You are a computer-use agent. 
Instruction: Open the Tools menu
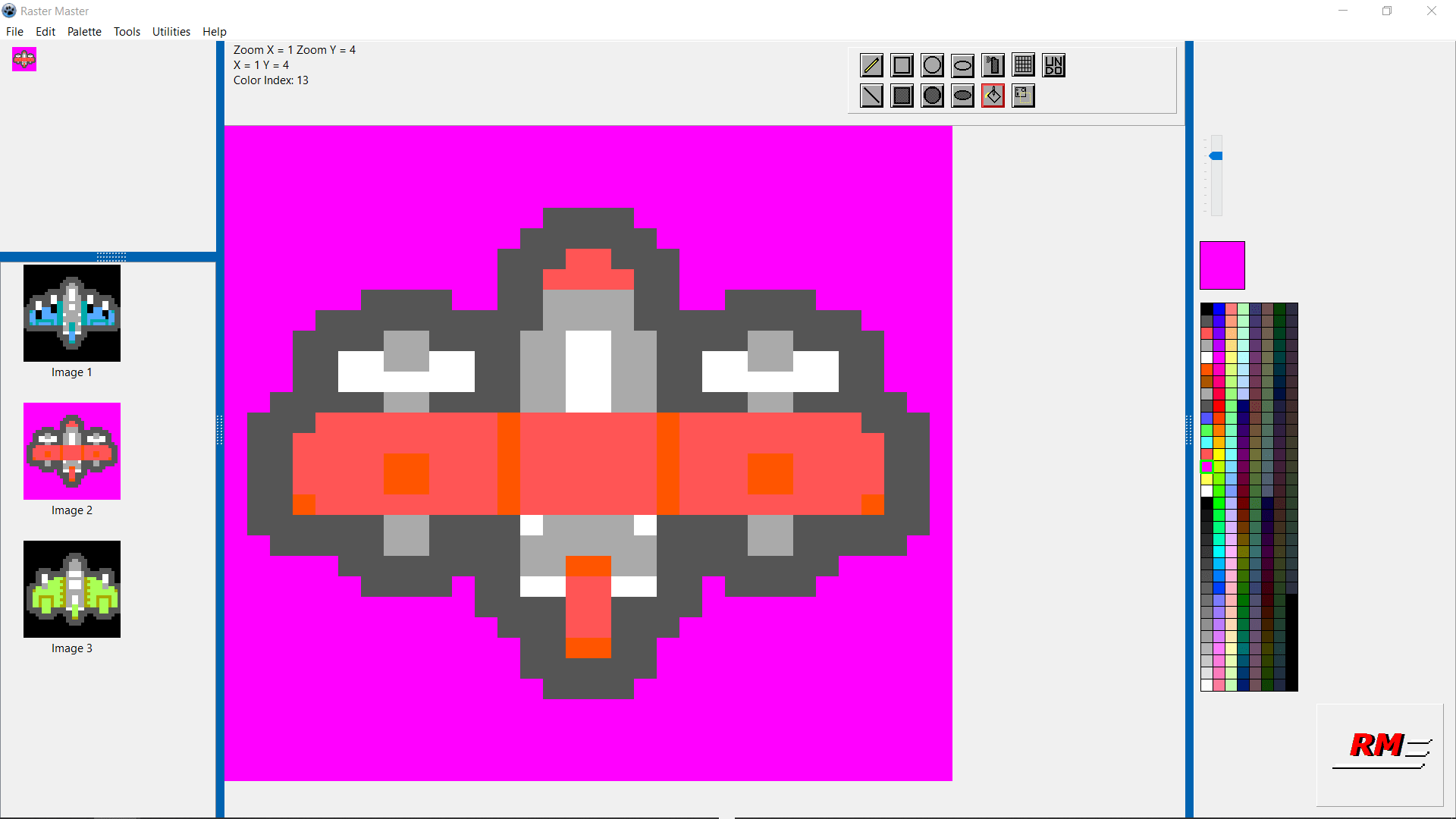coord(127,31)
